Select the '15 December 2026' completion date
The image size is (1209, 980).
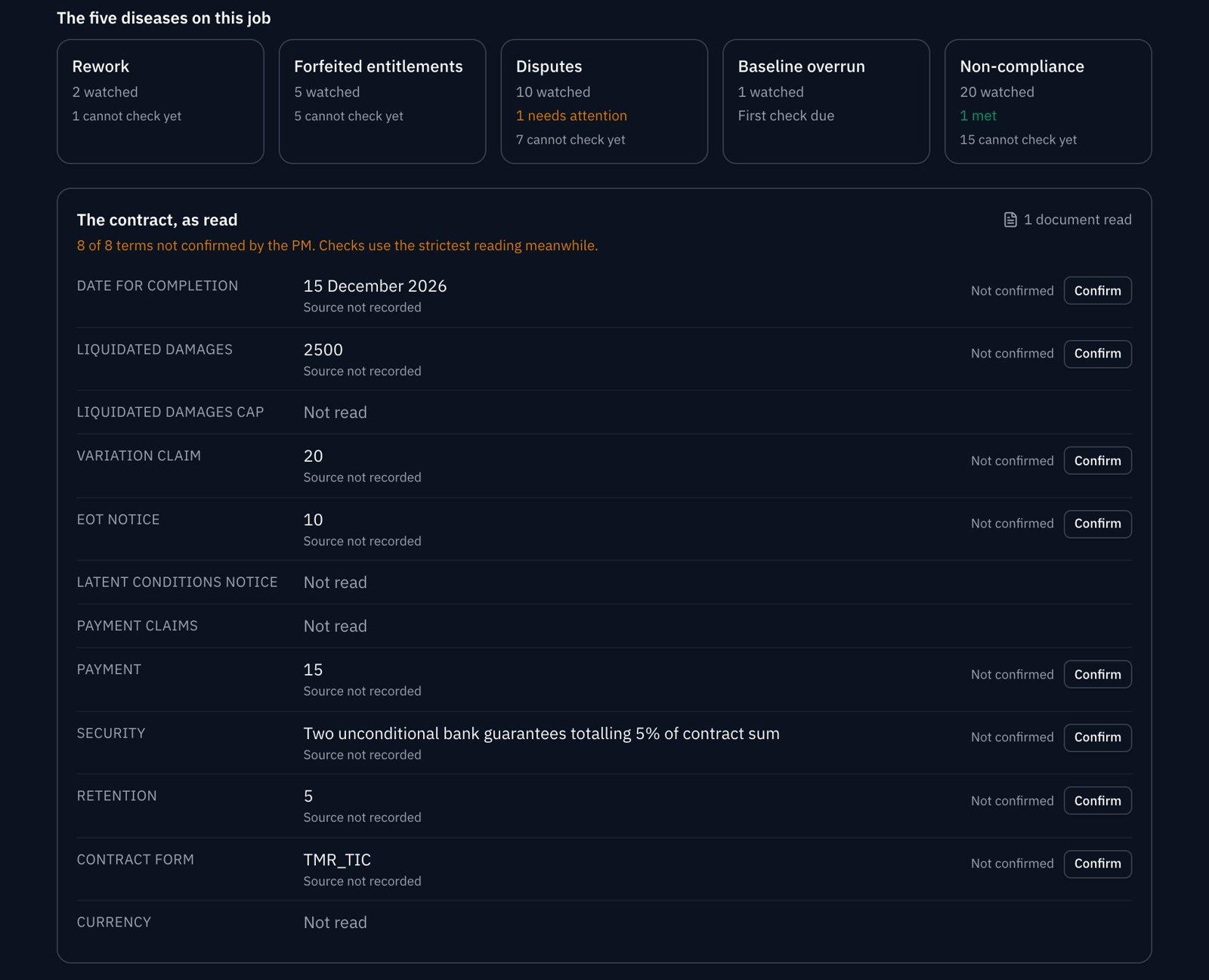click(x=375, y=286)
